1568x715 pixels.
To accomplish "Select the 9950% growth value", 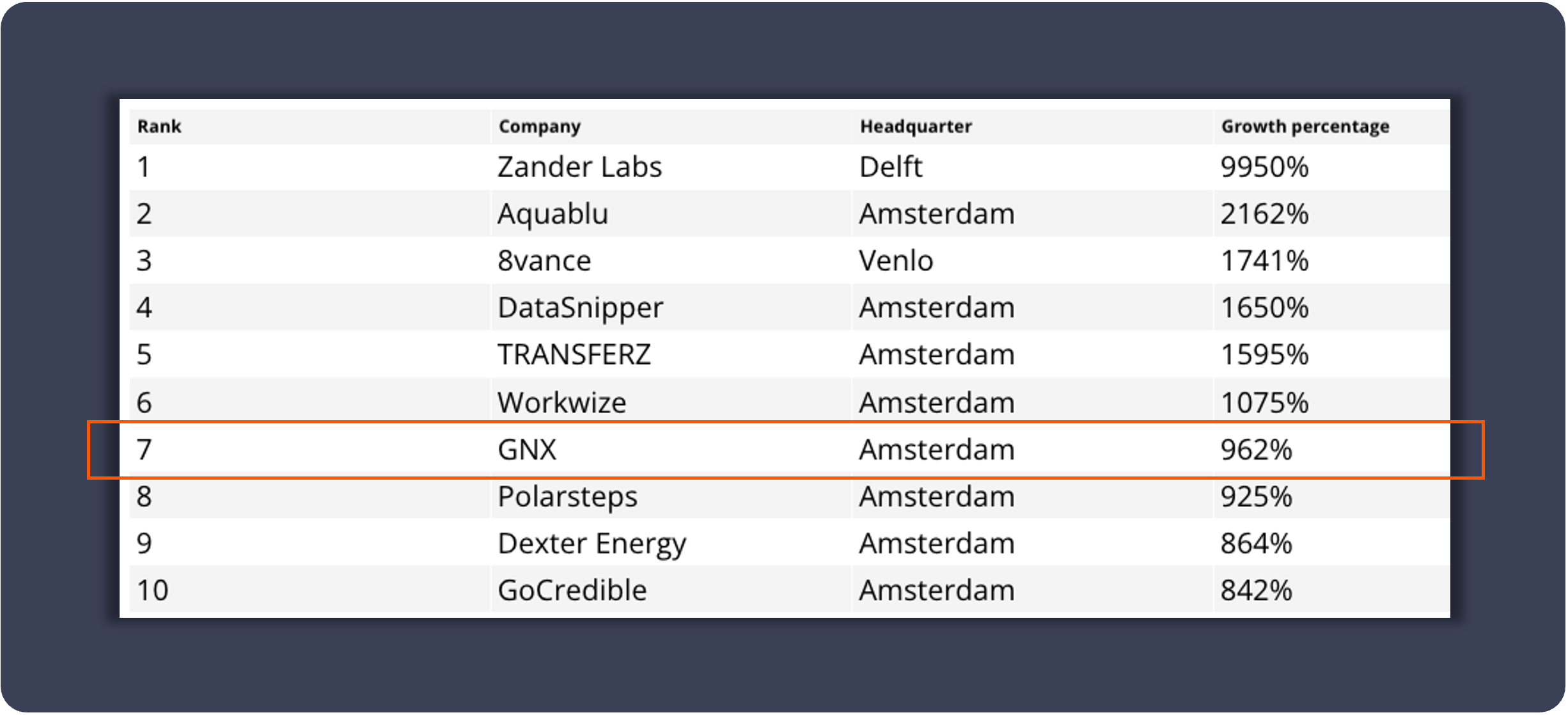I will 1264,168.
